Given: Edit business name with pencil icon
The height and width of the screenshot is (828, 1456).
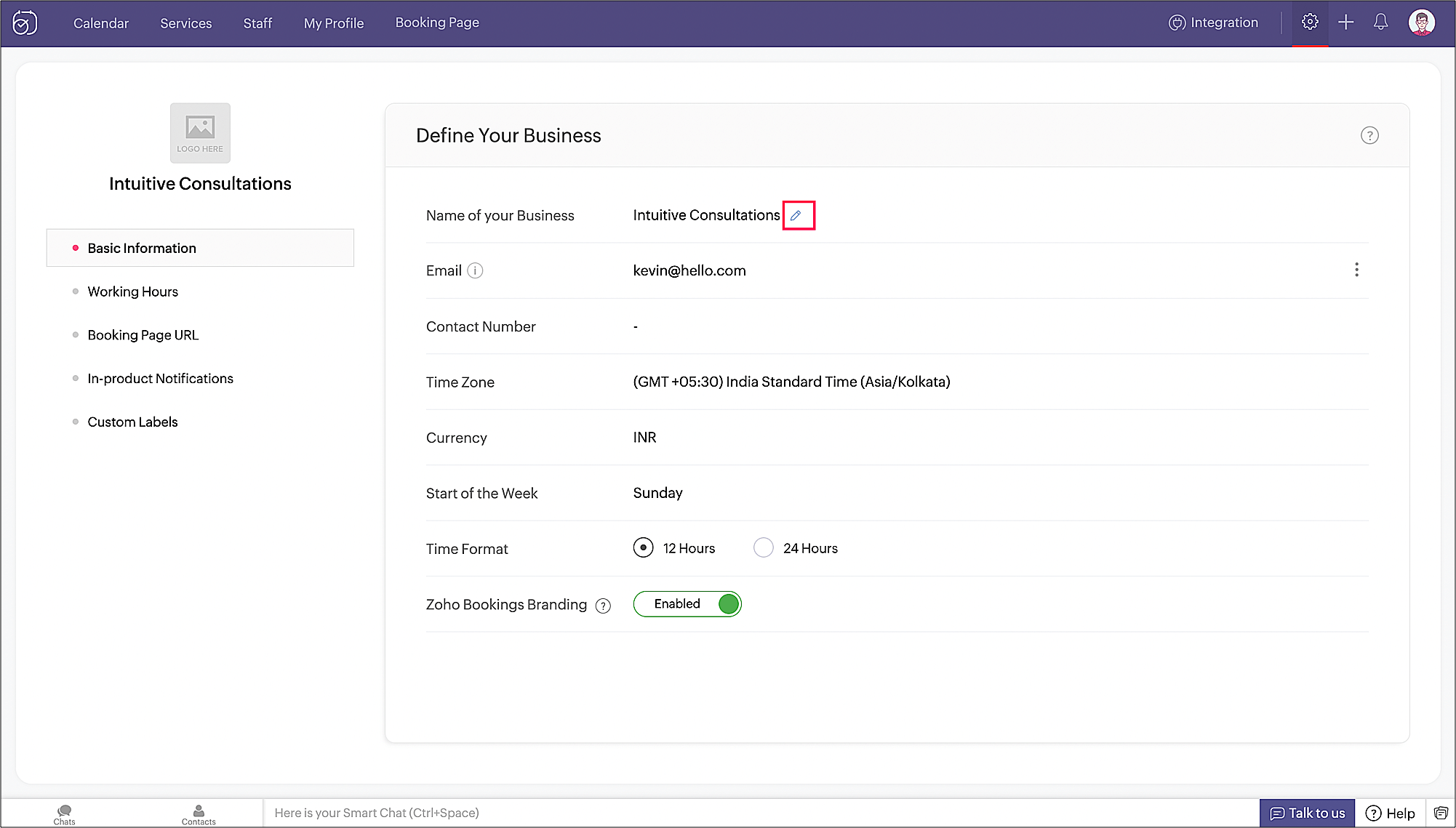Looking at the screenshot, I should pyautogui.click(x=796, y=215).
